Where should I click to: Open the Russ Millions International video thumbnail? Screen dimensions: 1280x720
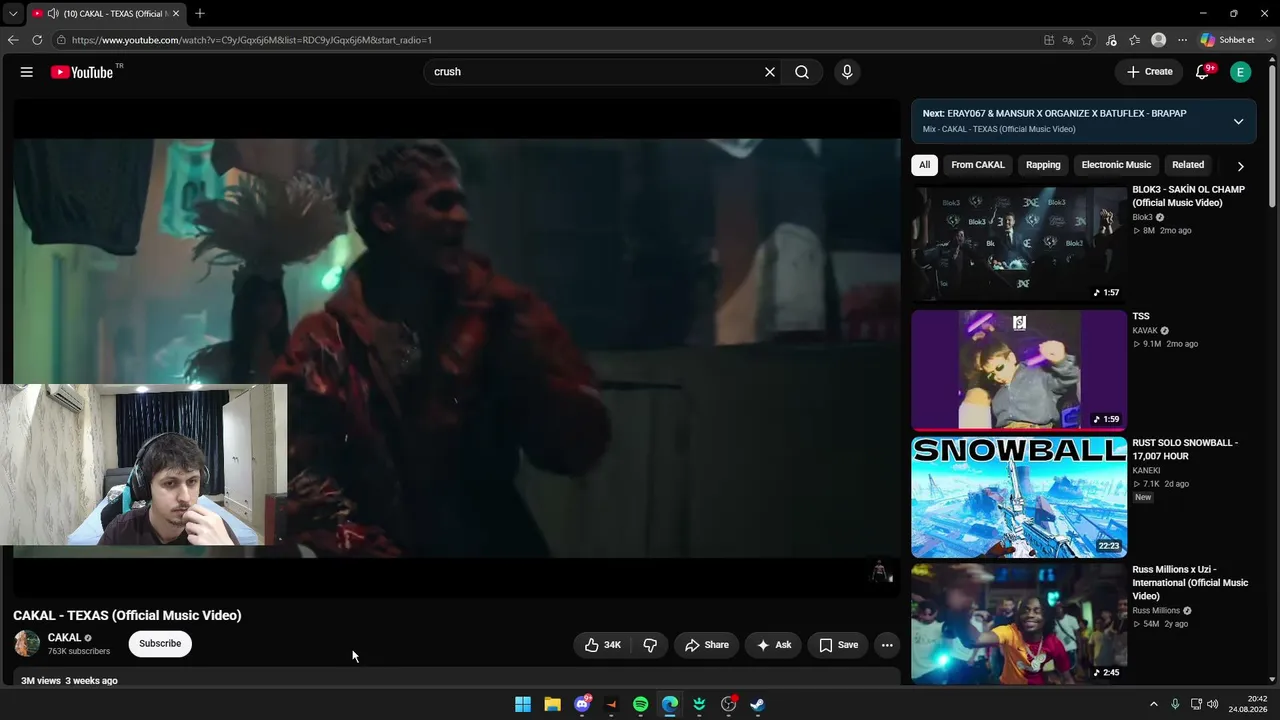pyautogui.click(x=1019, y=623)
